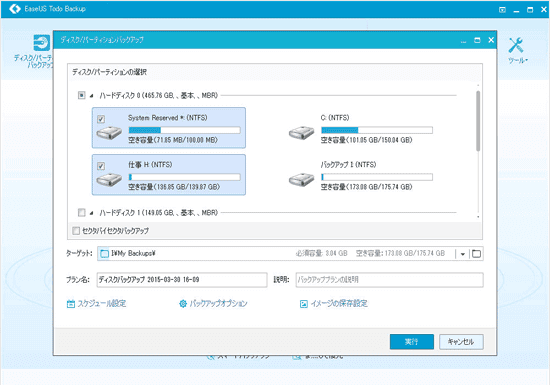
Task: Click the EaseUS Todo Backup logo icon
Action: tap(15, 9)
